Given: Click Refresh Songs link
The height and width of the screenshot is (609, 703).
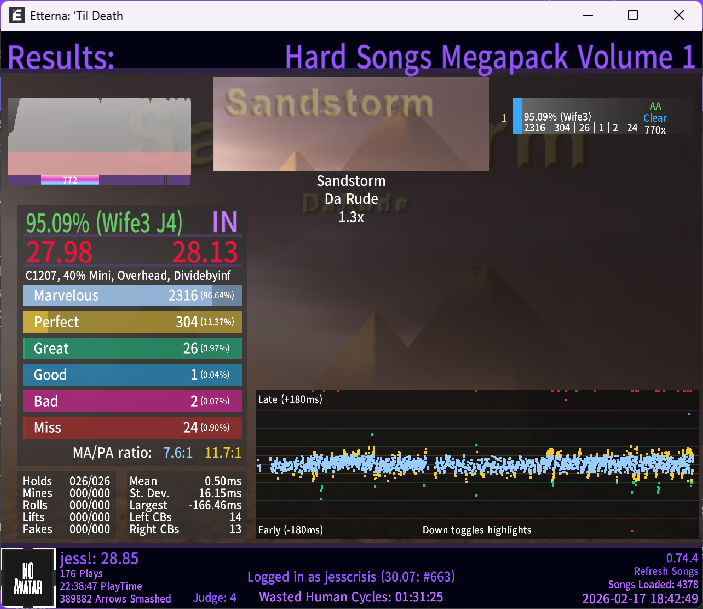Looking at the screenshot, I should [665, 571].
